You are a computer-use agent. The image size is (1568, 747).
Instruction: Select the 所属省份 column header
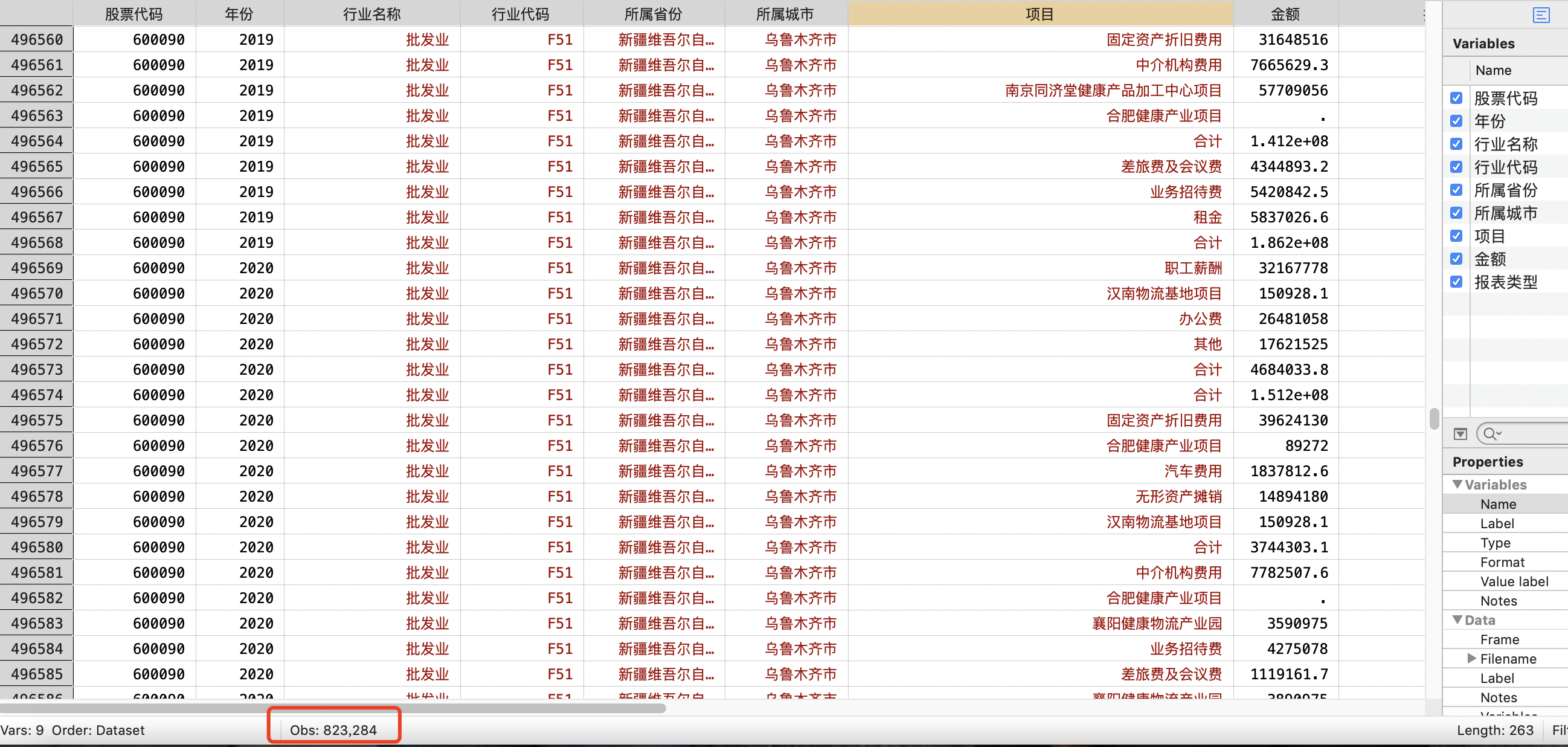(x=653, y=14)
